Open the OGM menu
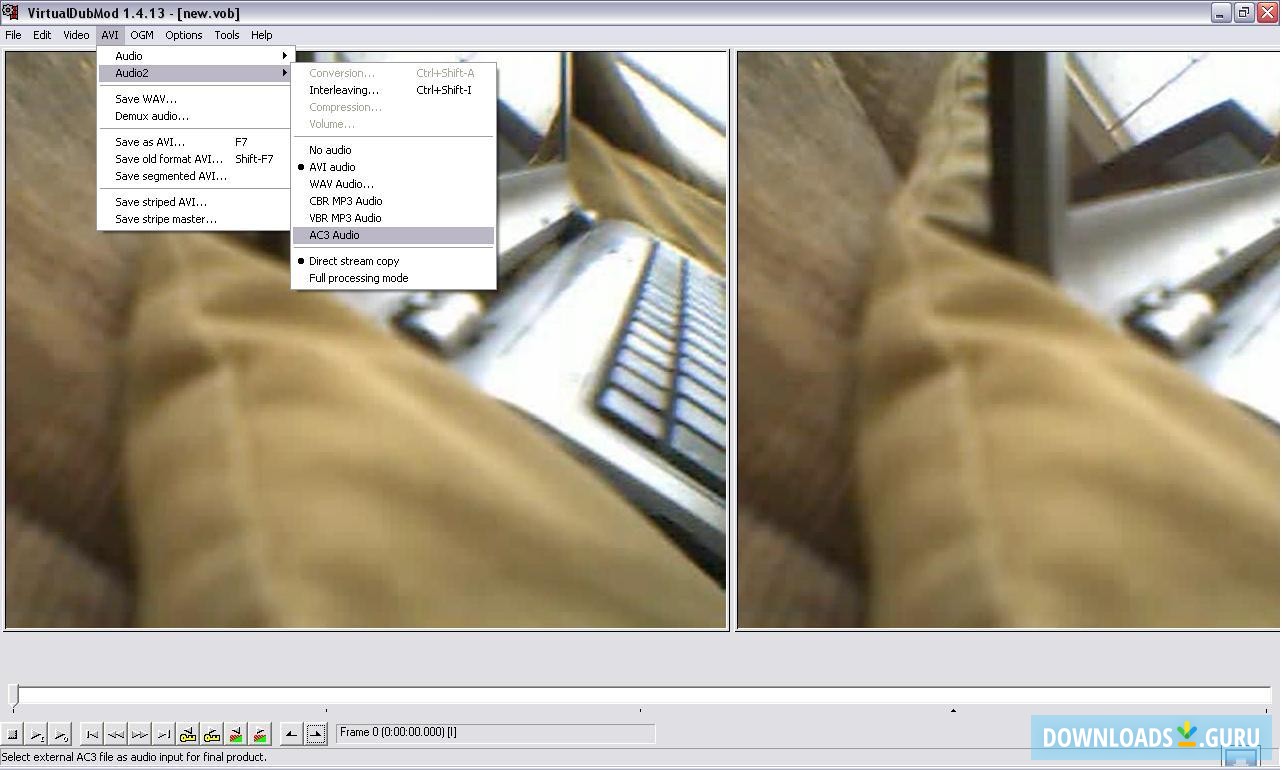1282x770 pixels. 142,35
